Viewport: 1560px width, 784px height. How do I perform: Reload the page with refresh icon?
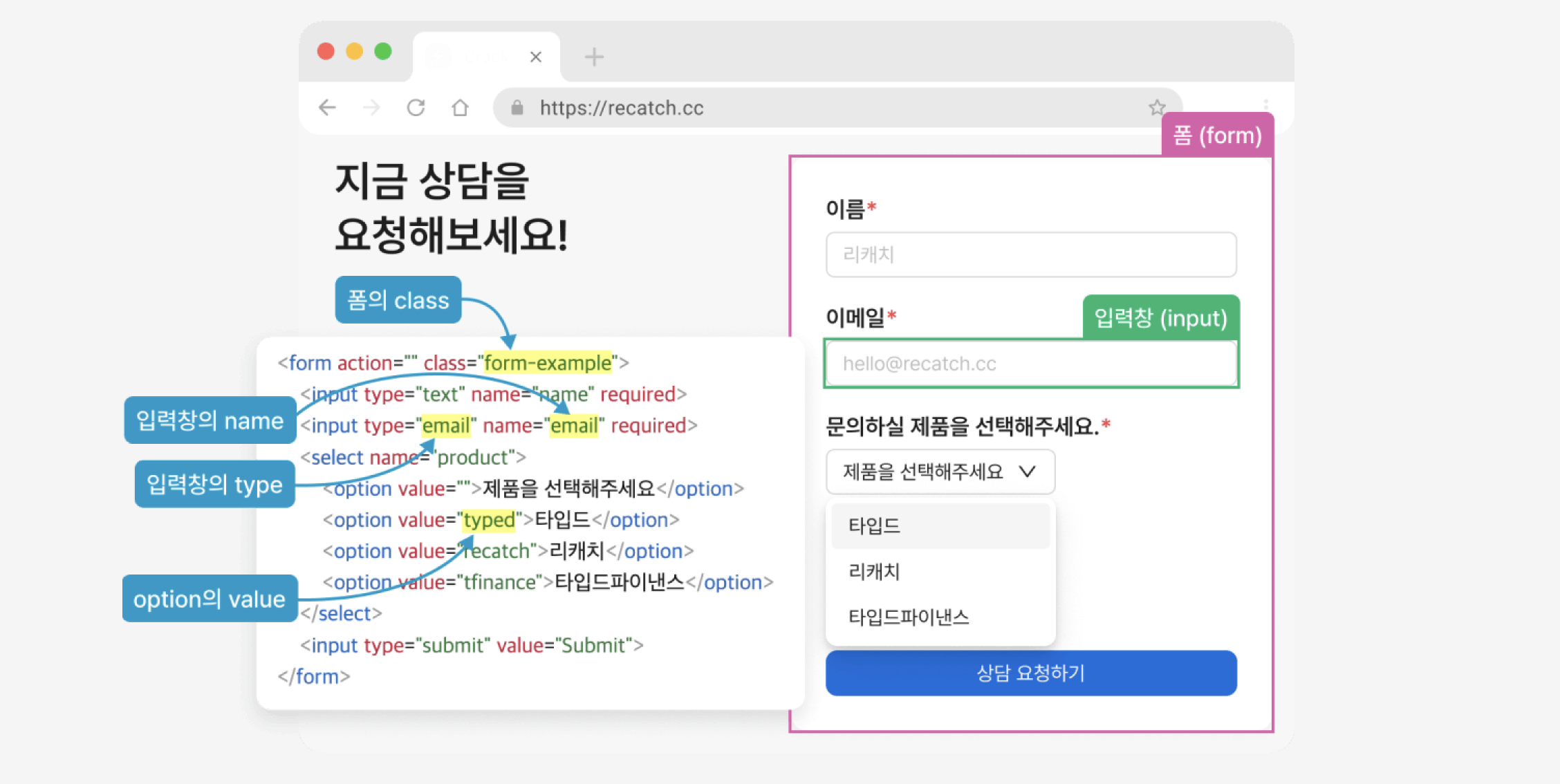tap(416, 107)
